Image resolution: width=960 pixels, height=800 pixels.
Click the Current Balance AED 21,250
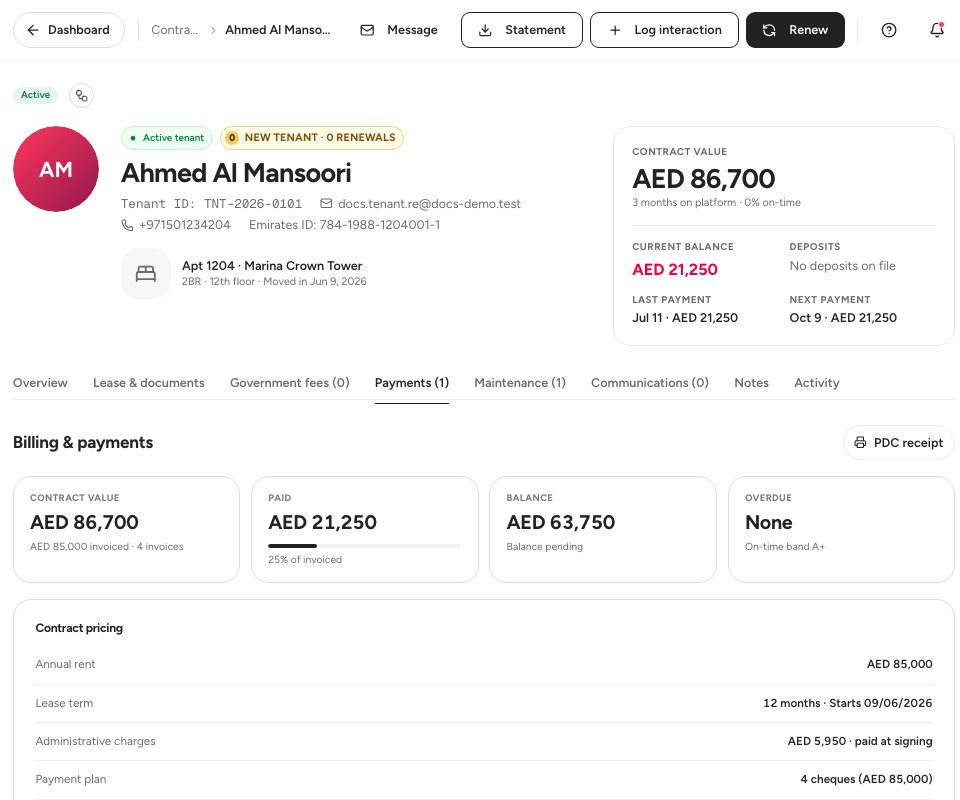(675, 269)
